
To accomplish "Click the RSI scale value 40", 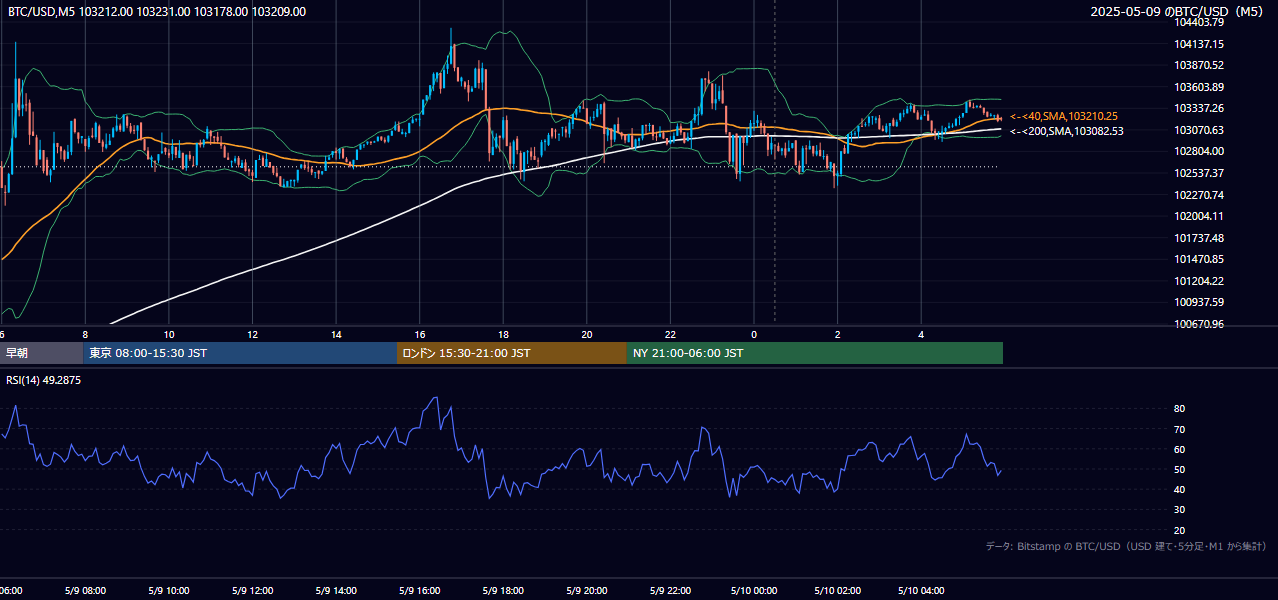I will point(1180,489).
